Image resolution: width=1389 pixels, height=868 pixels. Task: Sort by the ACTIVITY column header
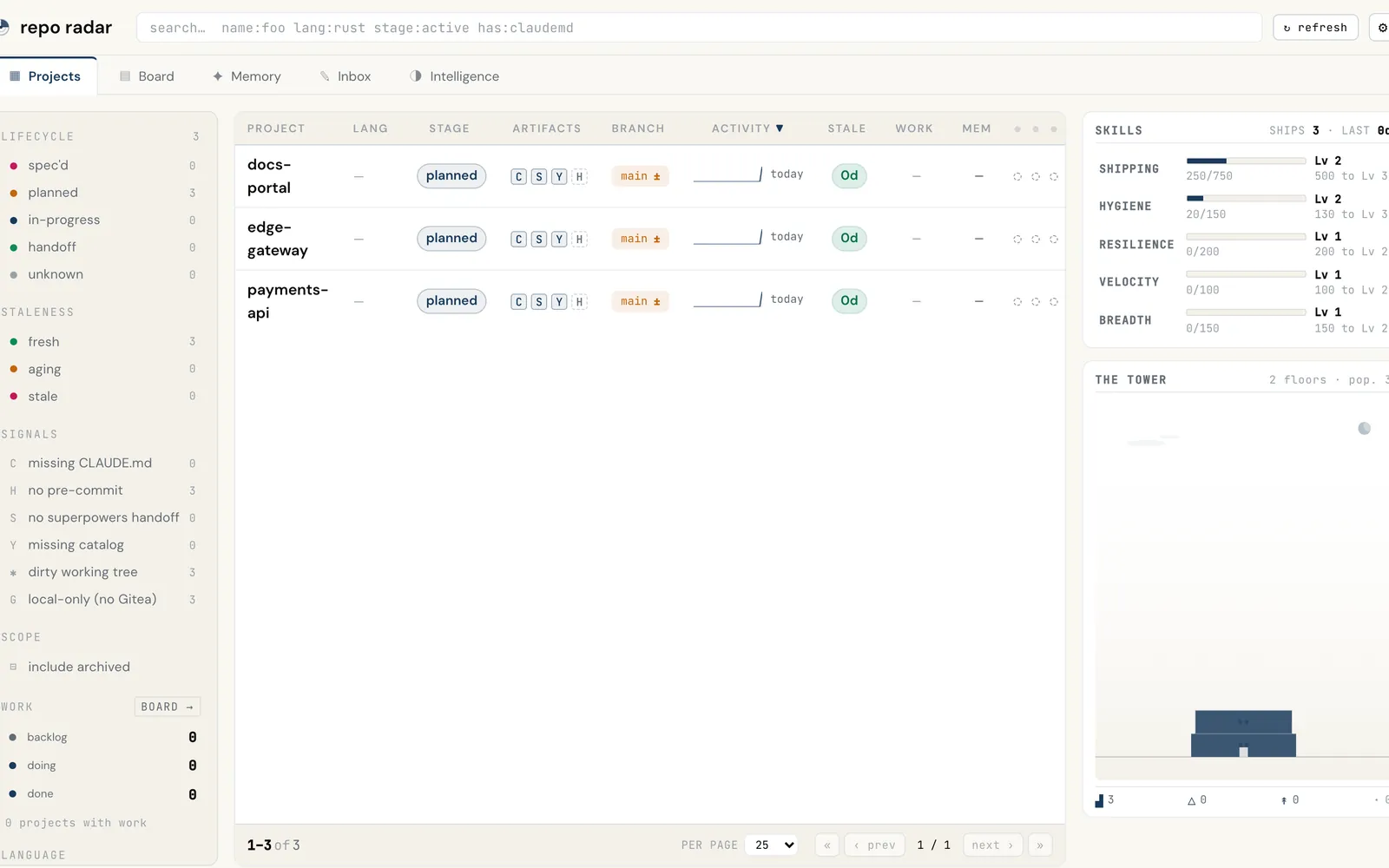(x=747, y=128)
